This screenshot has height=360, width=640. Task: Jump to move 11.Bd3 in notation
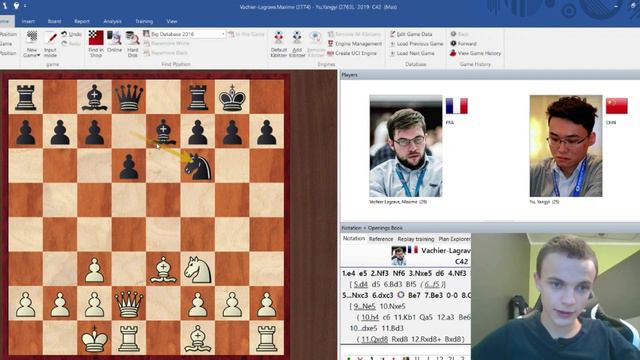click(392, 328)
